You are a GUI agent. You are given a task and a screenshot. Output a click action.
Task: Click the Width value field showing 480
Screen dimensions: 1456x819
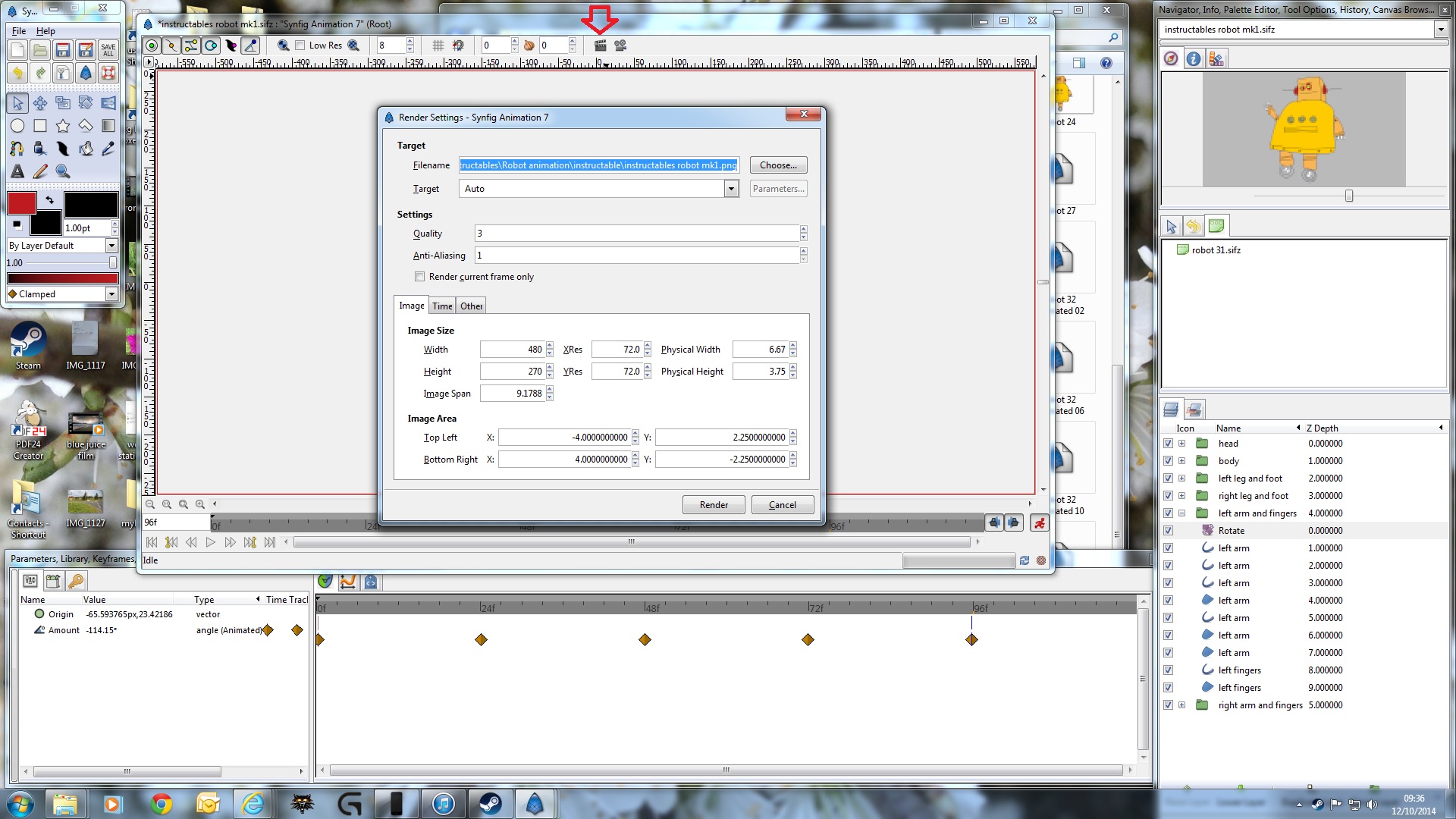point(512,350)
